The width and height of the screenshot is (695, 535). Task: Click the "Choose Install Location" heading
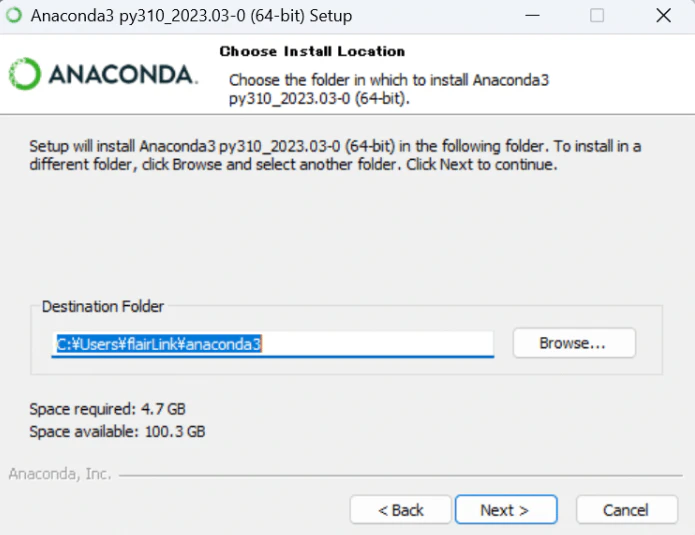pos(312,51)
